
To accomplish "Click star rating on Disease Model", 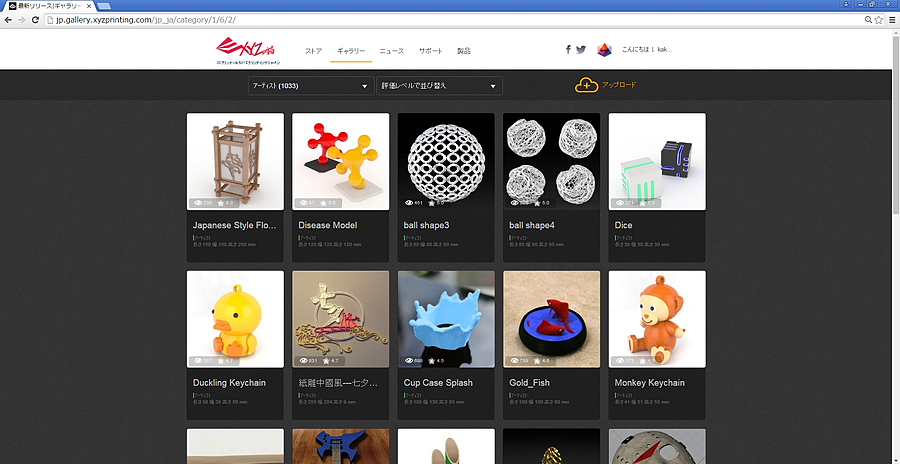I will (x=328, y=203).
